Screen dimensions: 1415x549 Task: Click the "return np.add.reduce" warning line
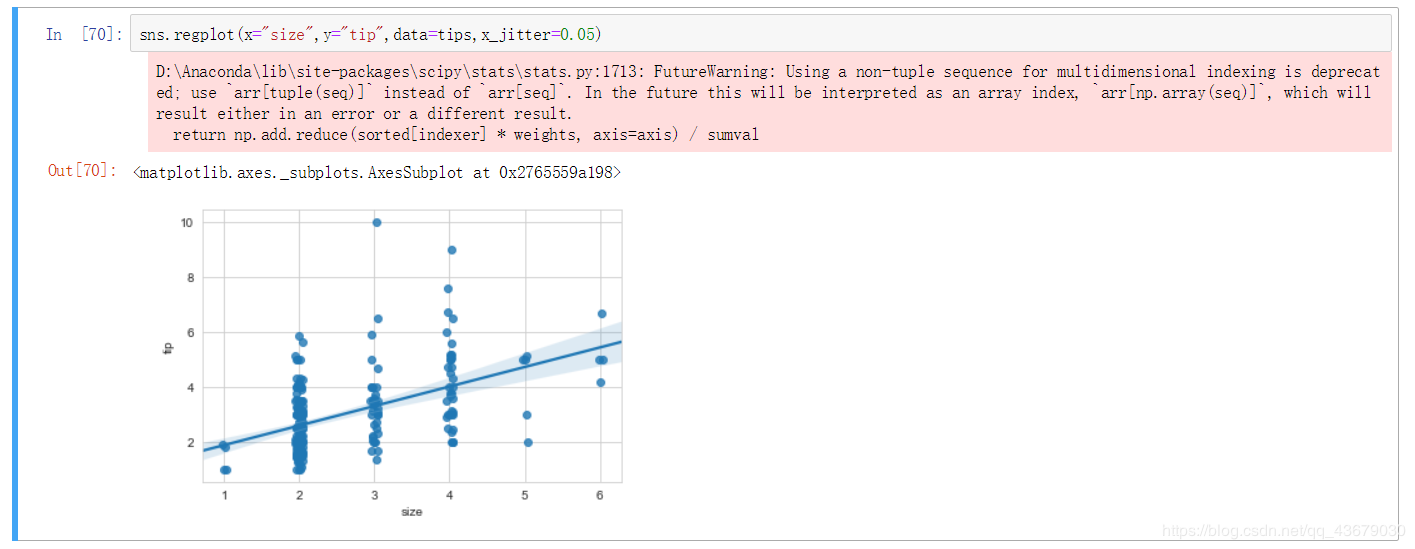pyautogui.click(x=465, y=134)
